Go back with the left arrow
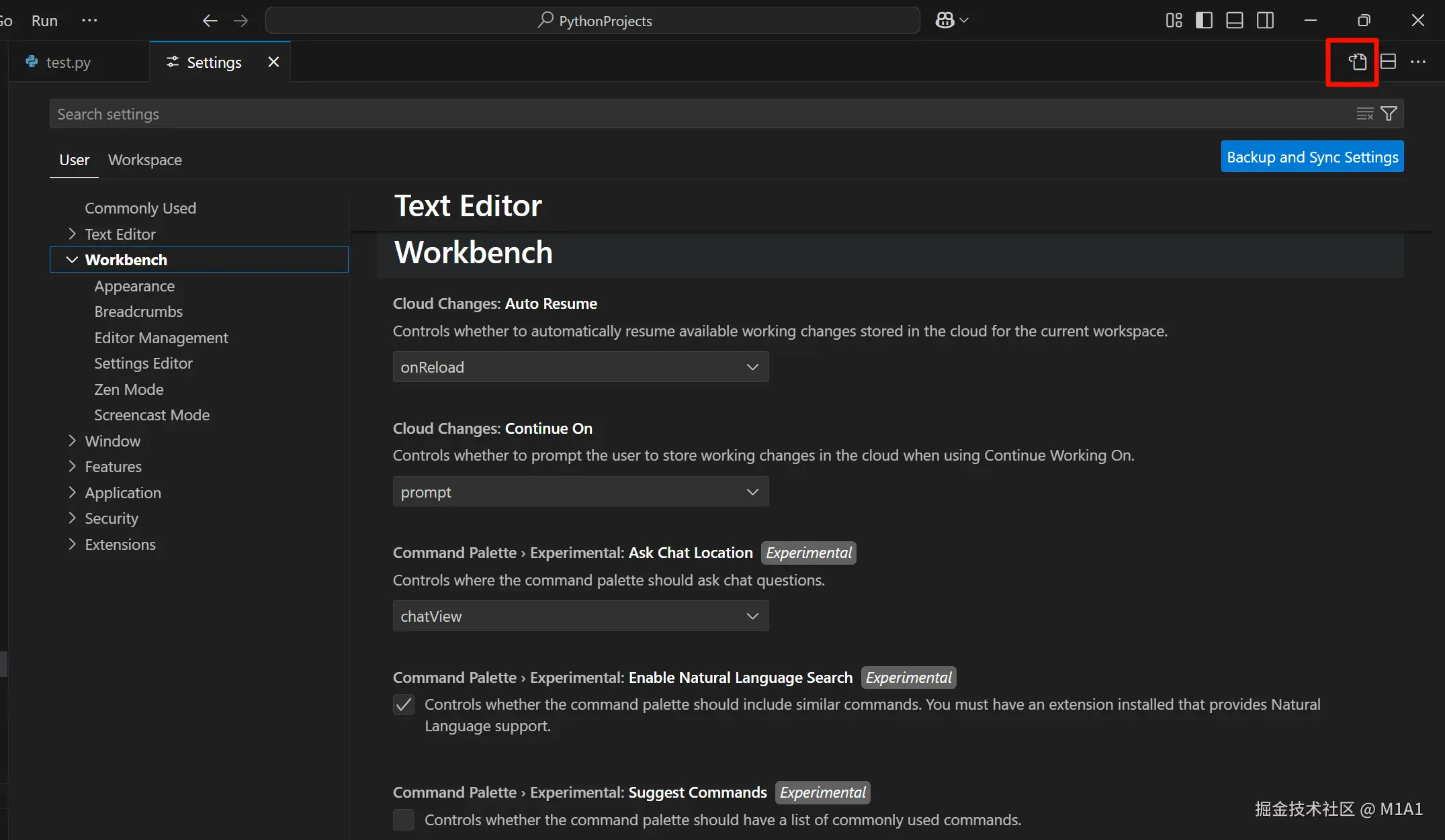 point(210,21)
